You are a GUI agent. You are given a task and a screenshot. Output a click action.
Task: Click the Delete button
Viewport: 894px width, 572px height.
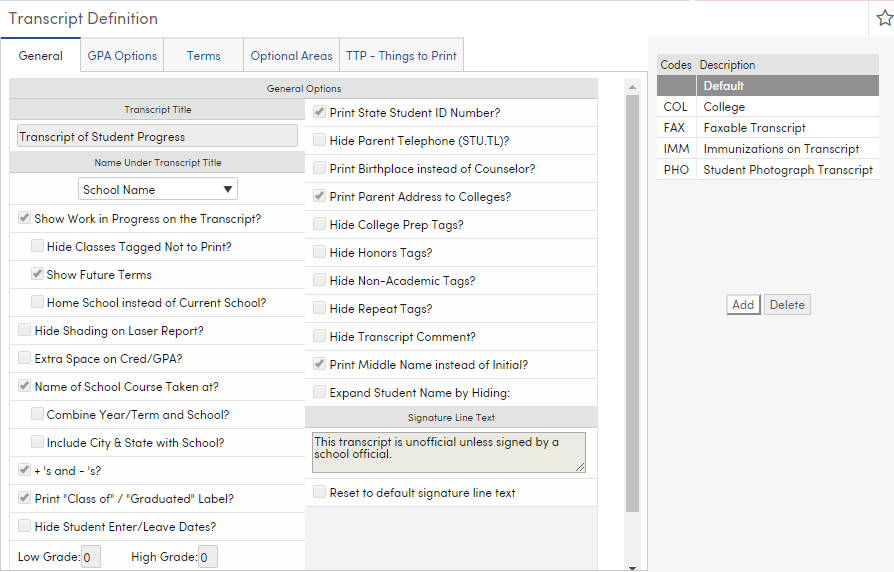point(787,305)
